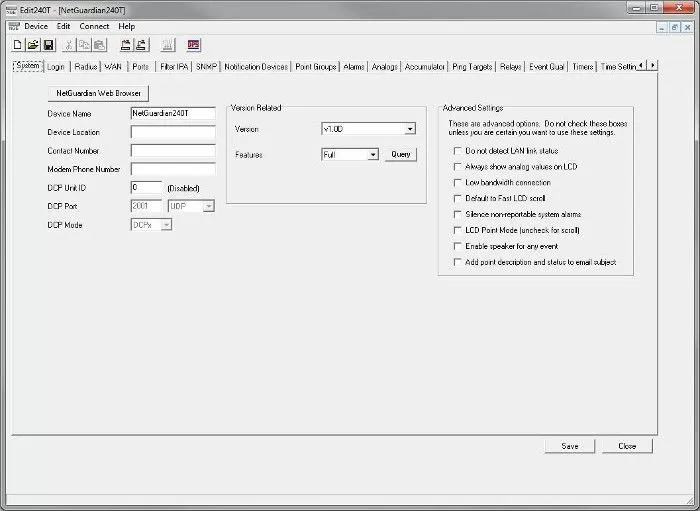This screenshot has height=511, width=700.
Task: Click the Open folder toolbar icon
Action: pos(33,45)
